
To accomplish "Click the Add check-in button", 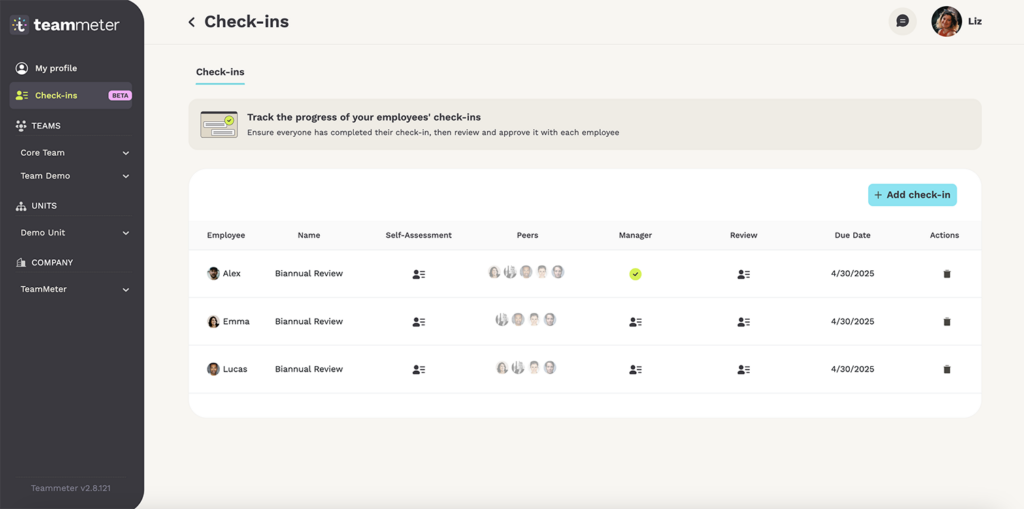I will tap(912, 195).
